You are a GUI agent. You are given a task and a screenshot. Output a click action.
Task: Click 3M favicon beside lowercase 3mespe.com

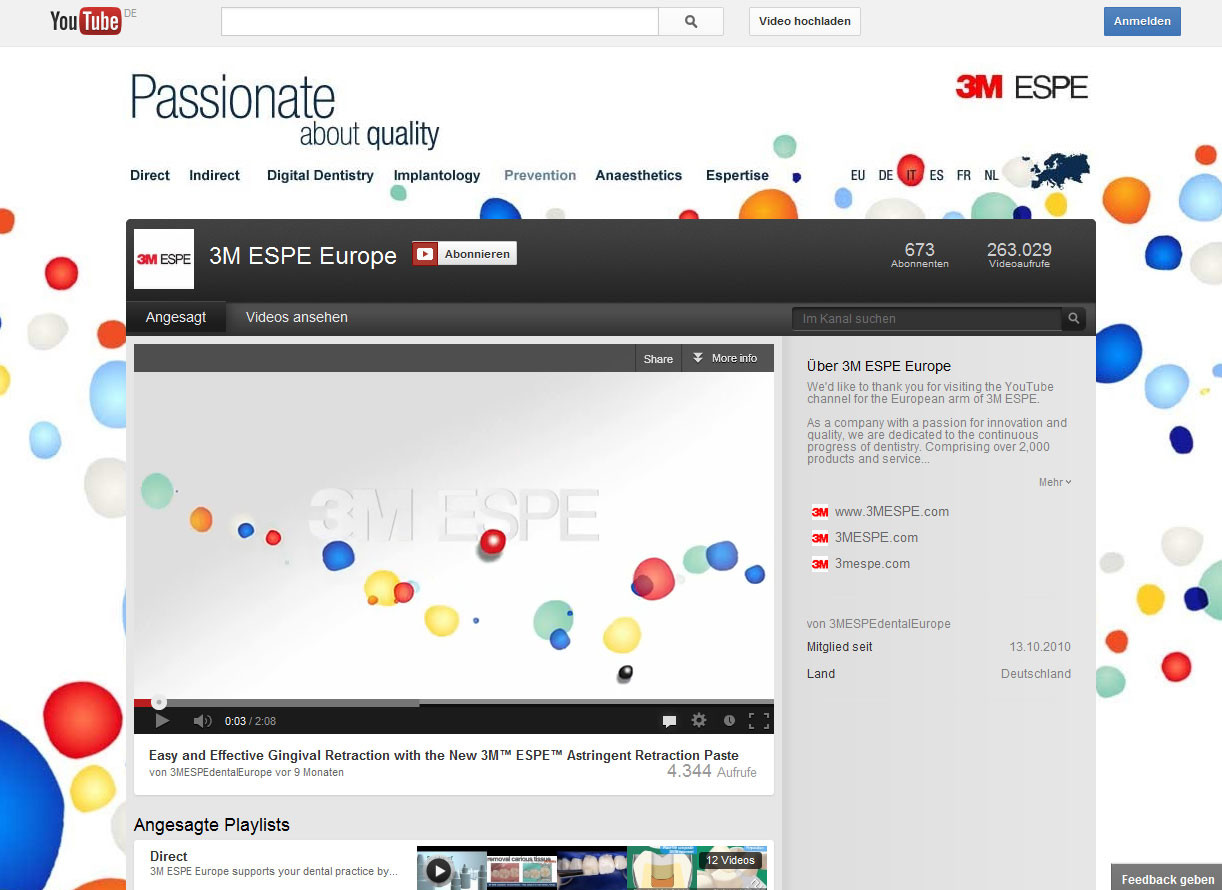tap(820, 564)
